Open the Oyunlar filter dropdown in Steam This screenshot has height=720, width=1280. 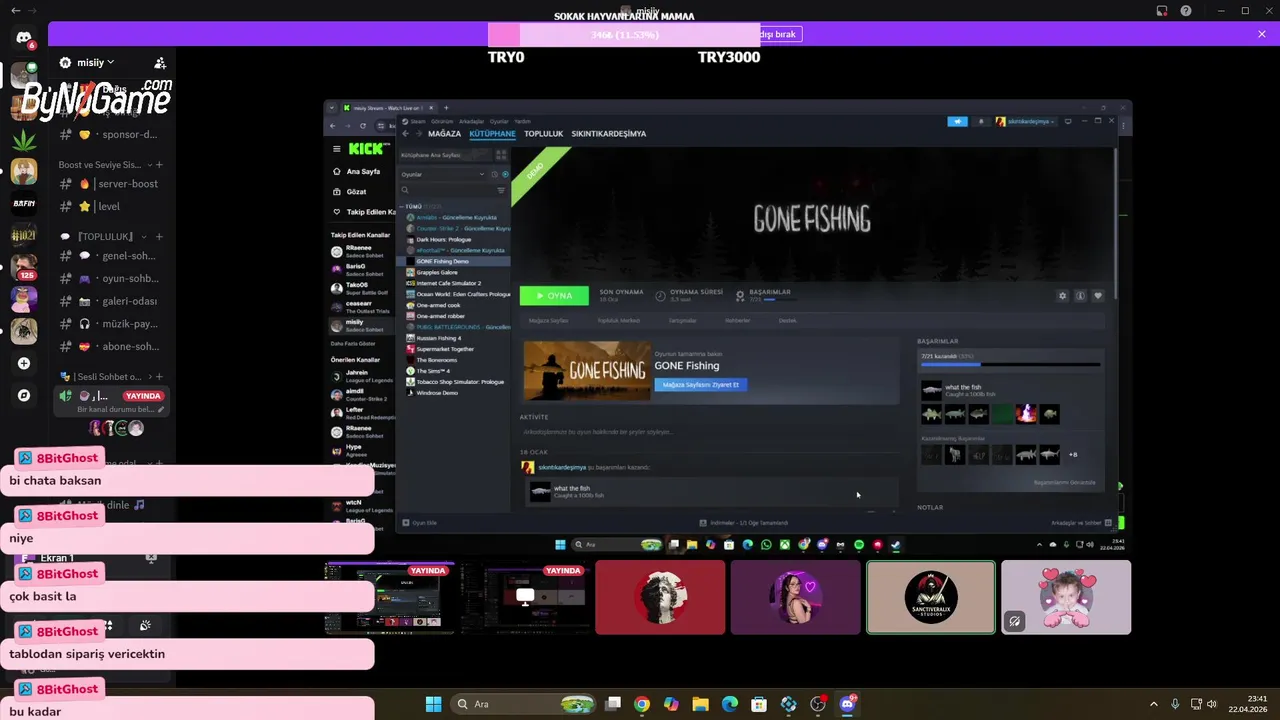coord(443,174)
